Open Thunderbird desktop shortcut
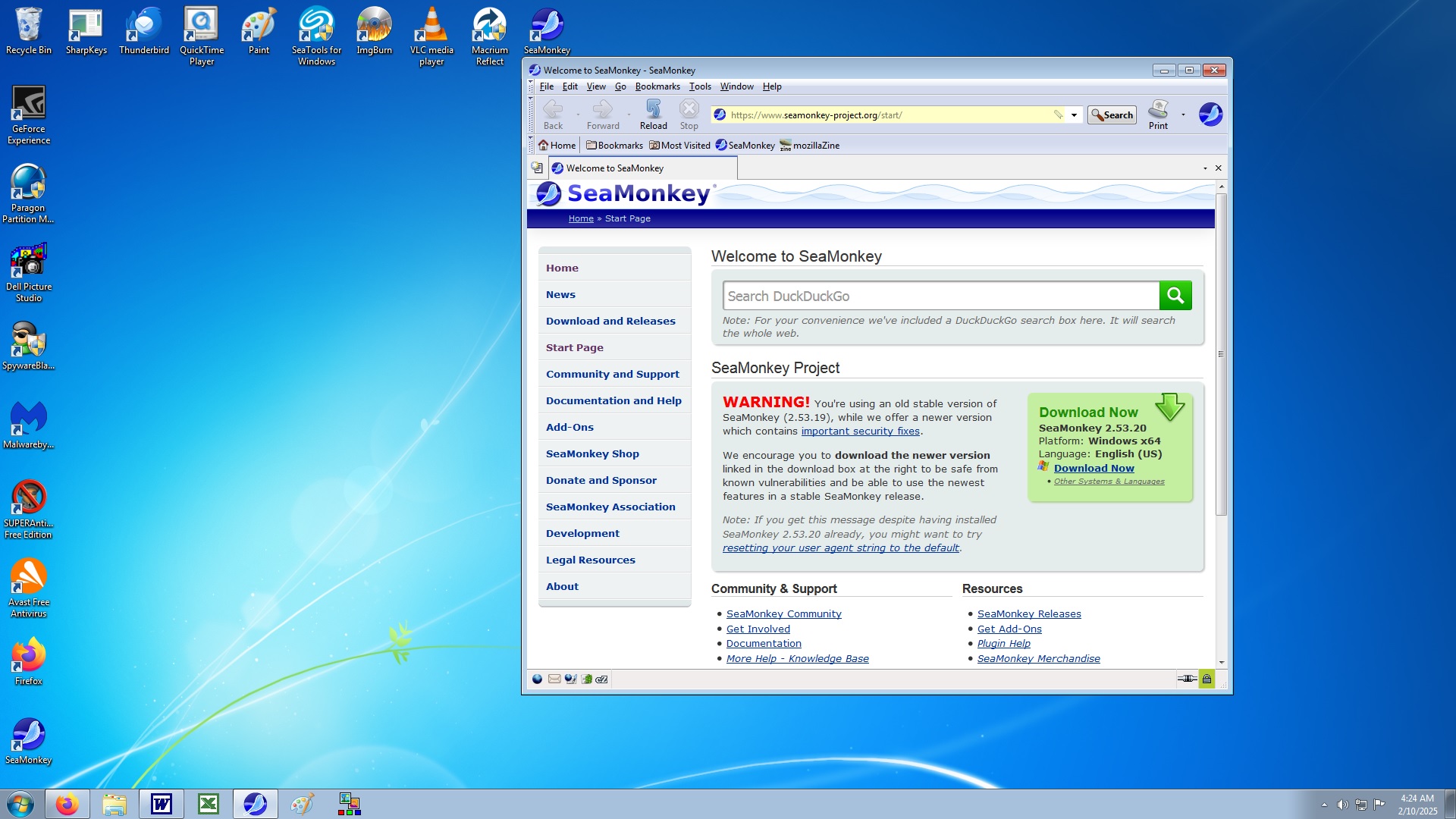1456x819 pixels. [x=144, y=31]
